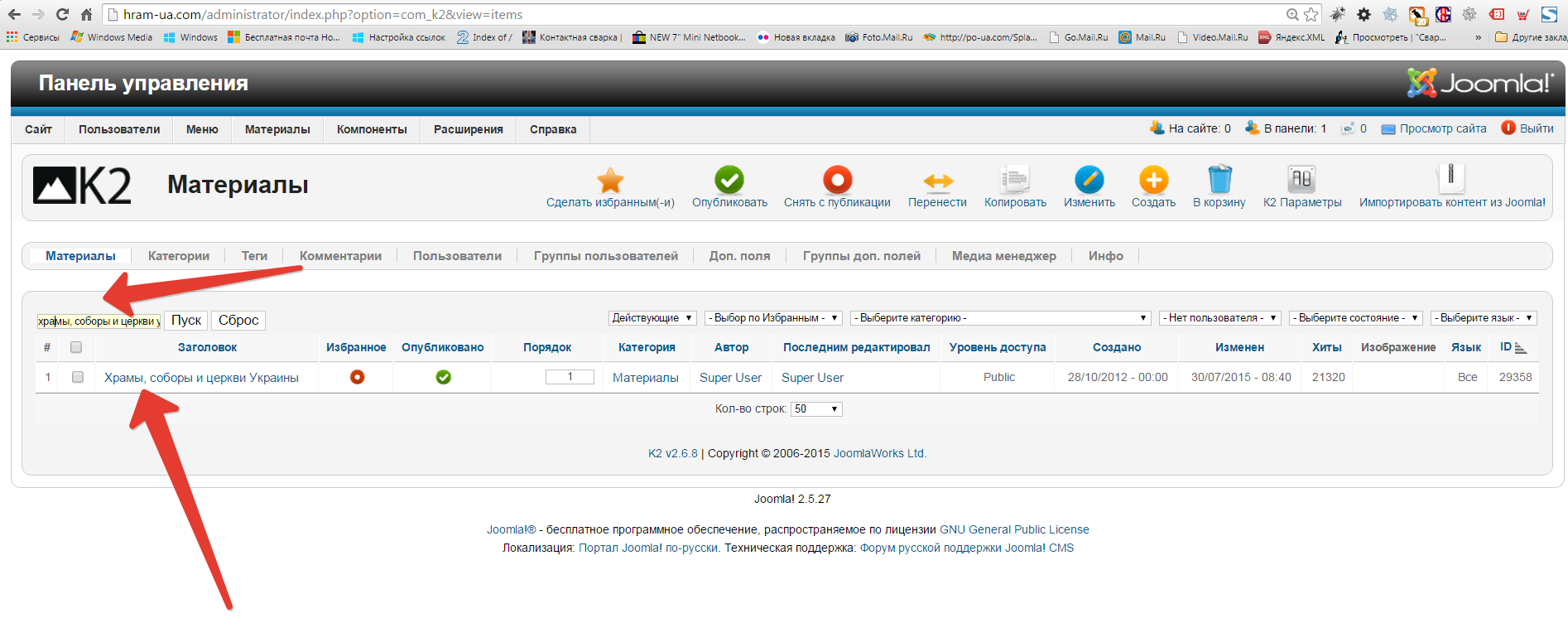Expand bookmarks overflow chevron

pyautogui.click(x=1479, y=37)
